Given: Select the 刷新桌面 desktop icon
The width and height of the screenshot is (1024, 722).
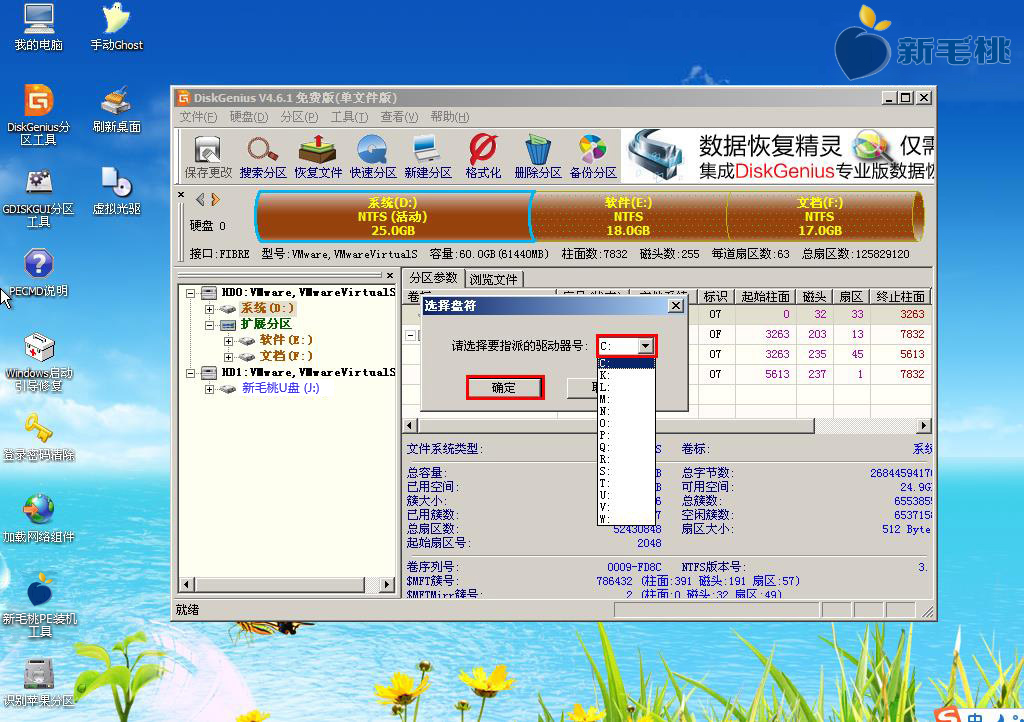Looking at the screenshot, I should pyautogui.click(x=116, y=110).
